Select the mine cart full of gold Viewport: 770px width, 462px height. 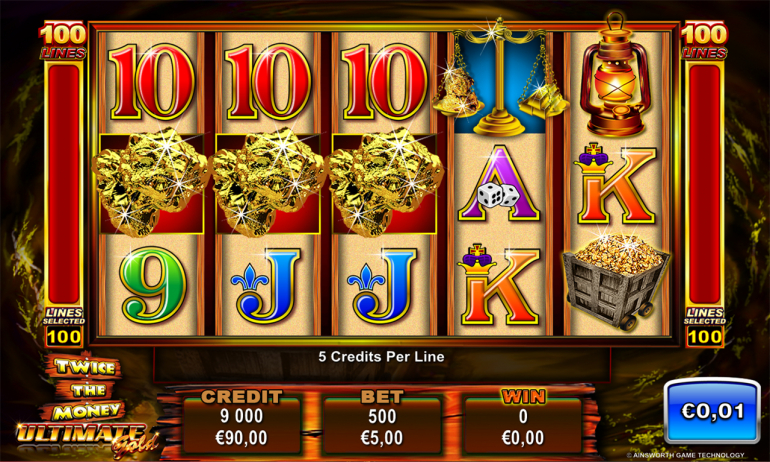(616, 280)
